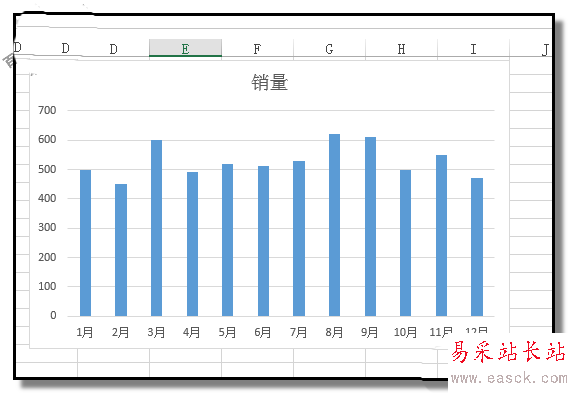Select column E header

(185, 48)
